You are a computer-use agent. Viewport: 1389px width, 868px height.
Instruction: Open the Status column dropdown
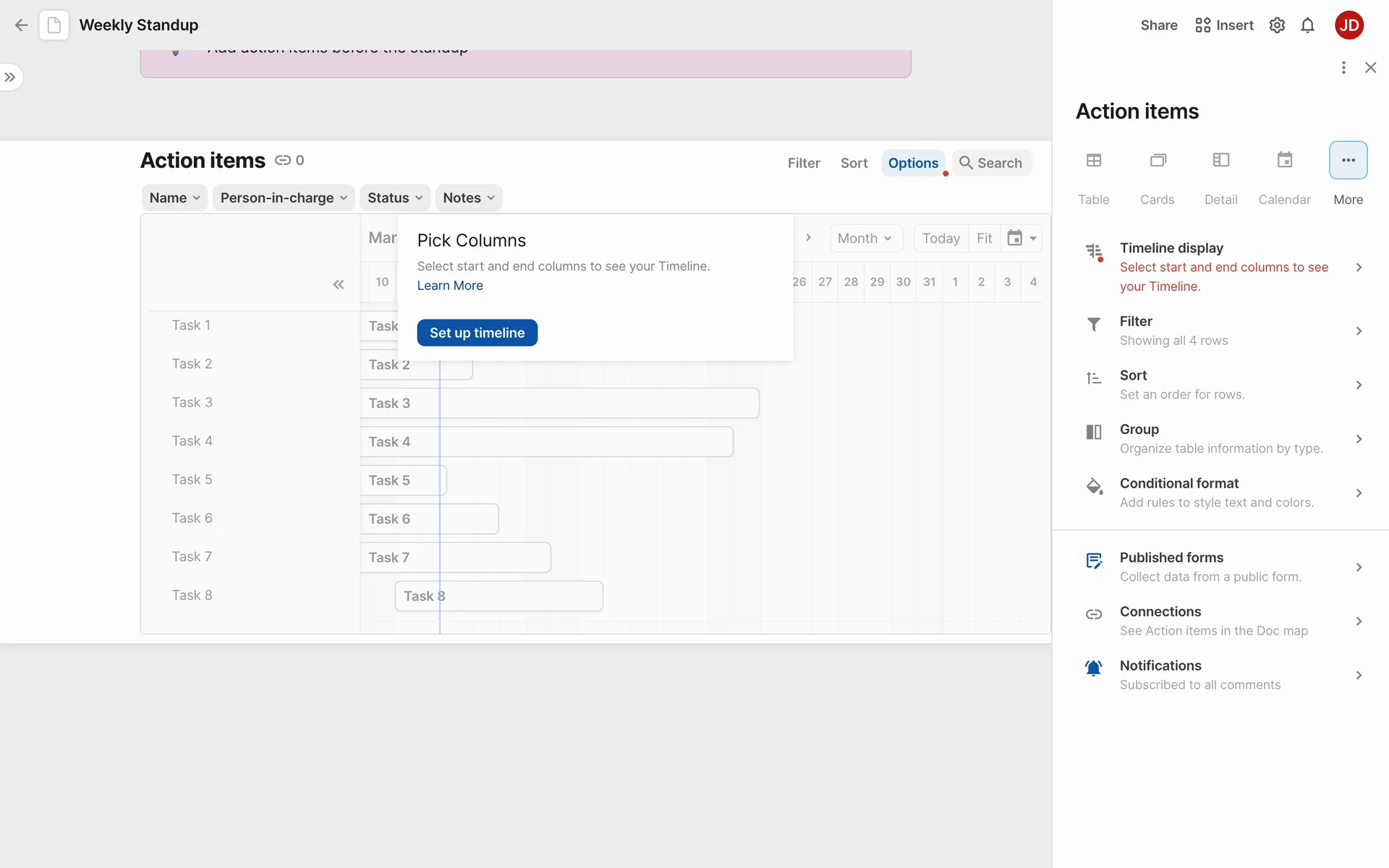(395, 197)
